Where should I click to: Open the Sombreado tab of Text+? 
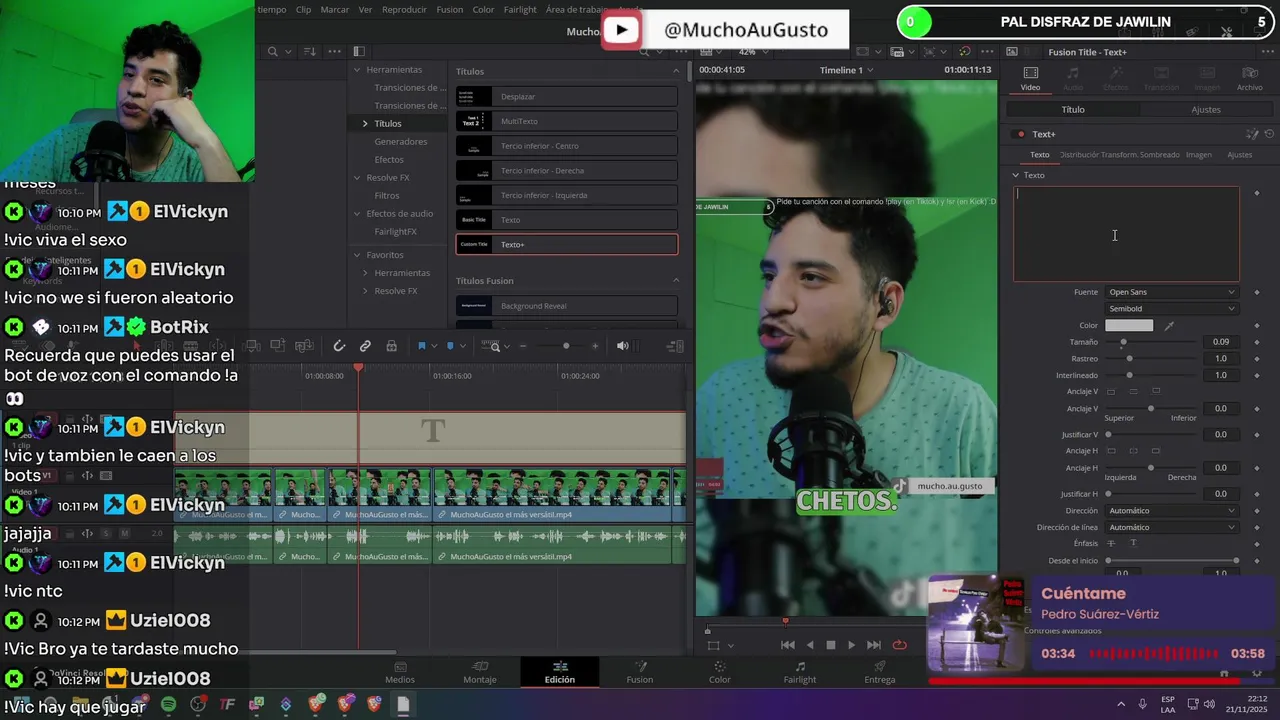coord(1160,155)
